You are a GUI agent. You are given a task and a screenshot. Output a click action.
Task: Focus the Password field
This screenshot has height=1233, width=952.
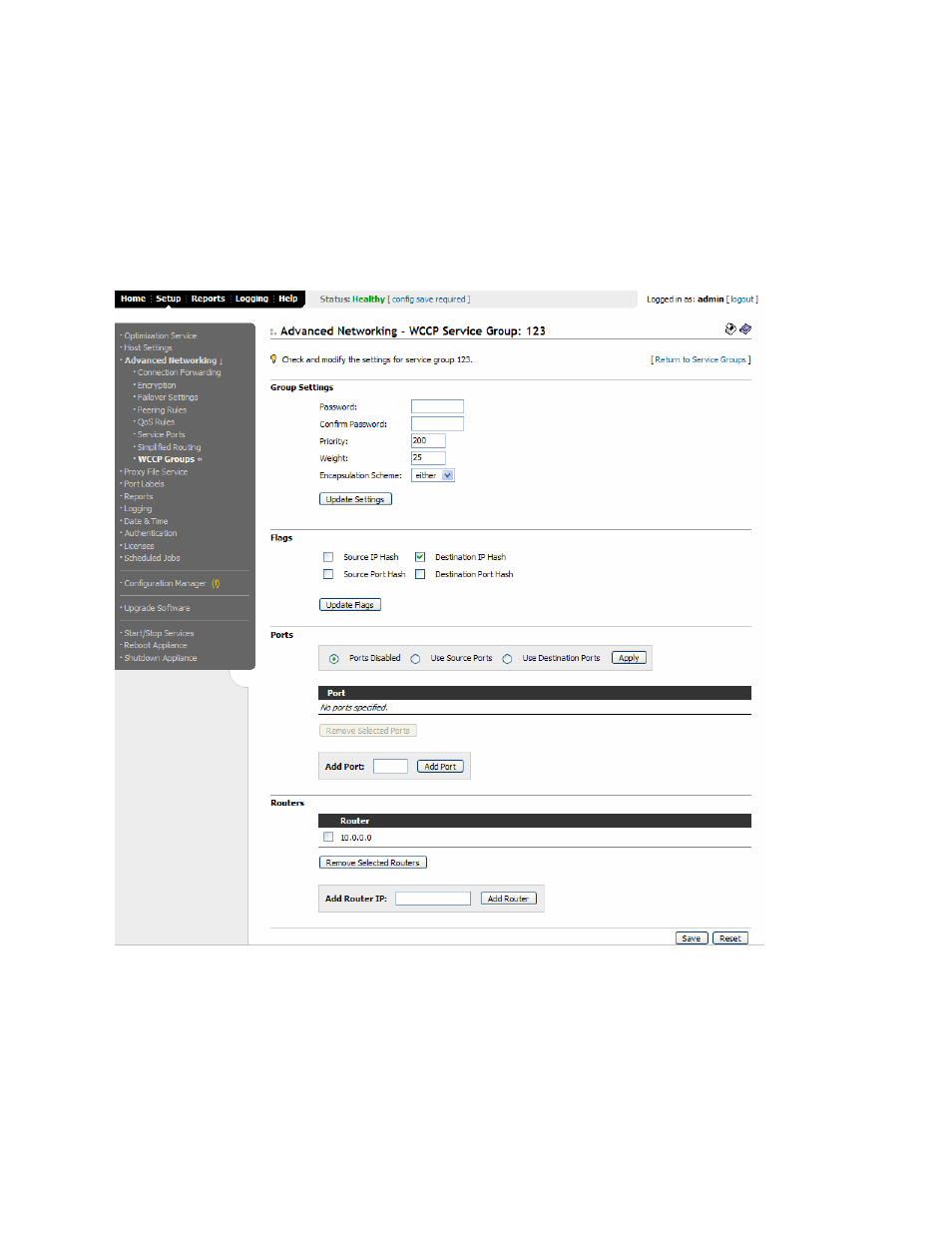pos(437,406)
